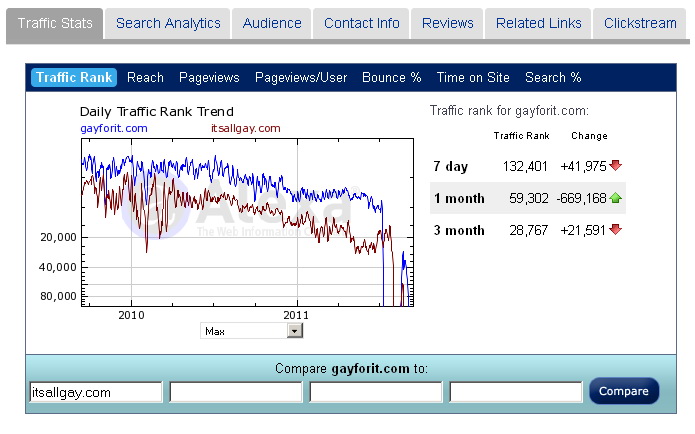Click the red down arrow for 3 month
The width and height of the screenshot is (695, 434).
point(616,230)
